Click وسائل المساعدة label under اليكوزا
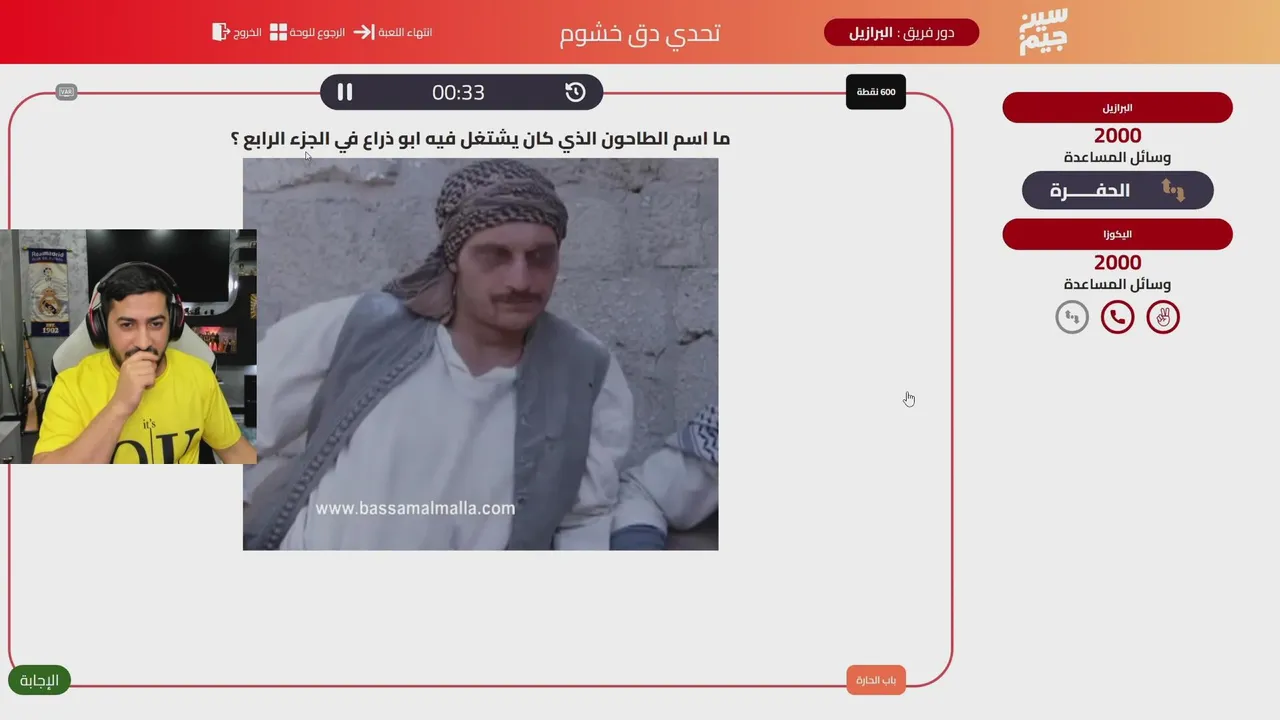This screenshot has width=1280, height=720. pos(1117,285)
